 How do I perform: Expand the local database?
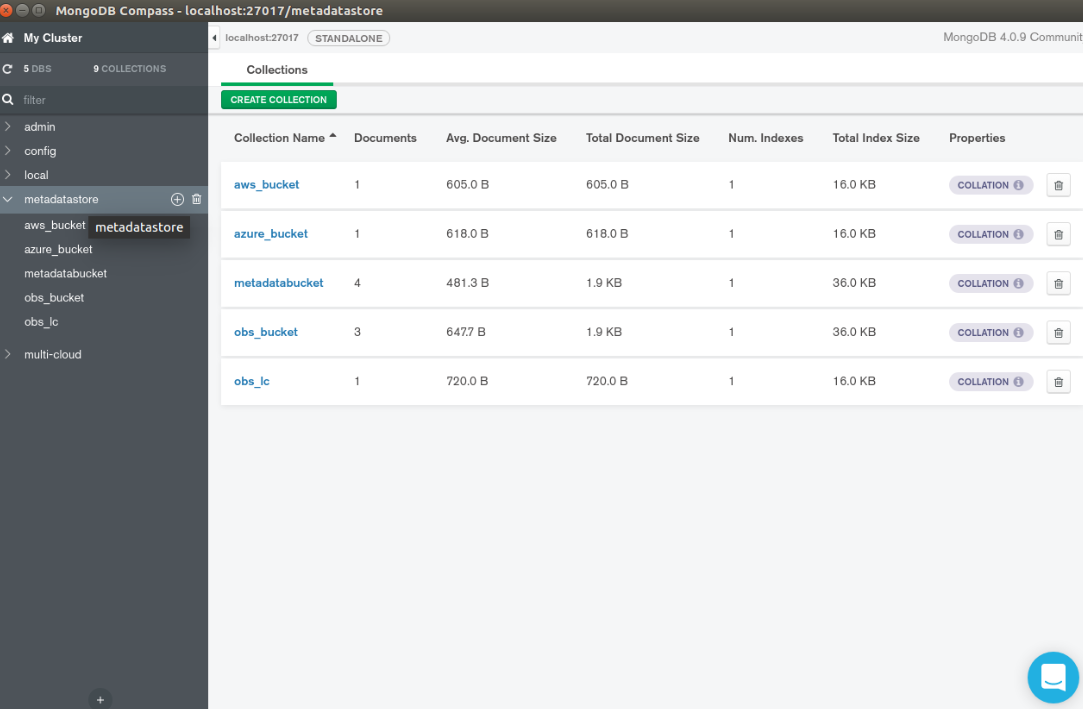click(8, 175)
